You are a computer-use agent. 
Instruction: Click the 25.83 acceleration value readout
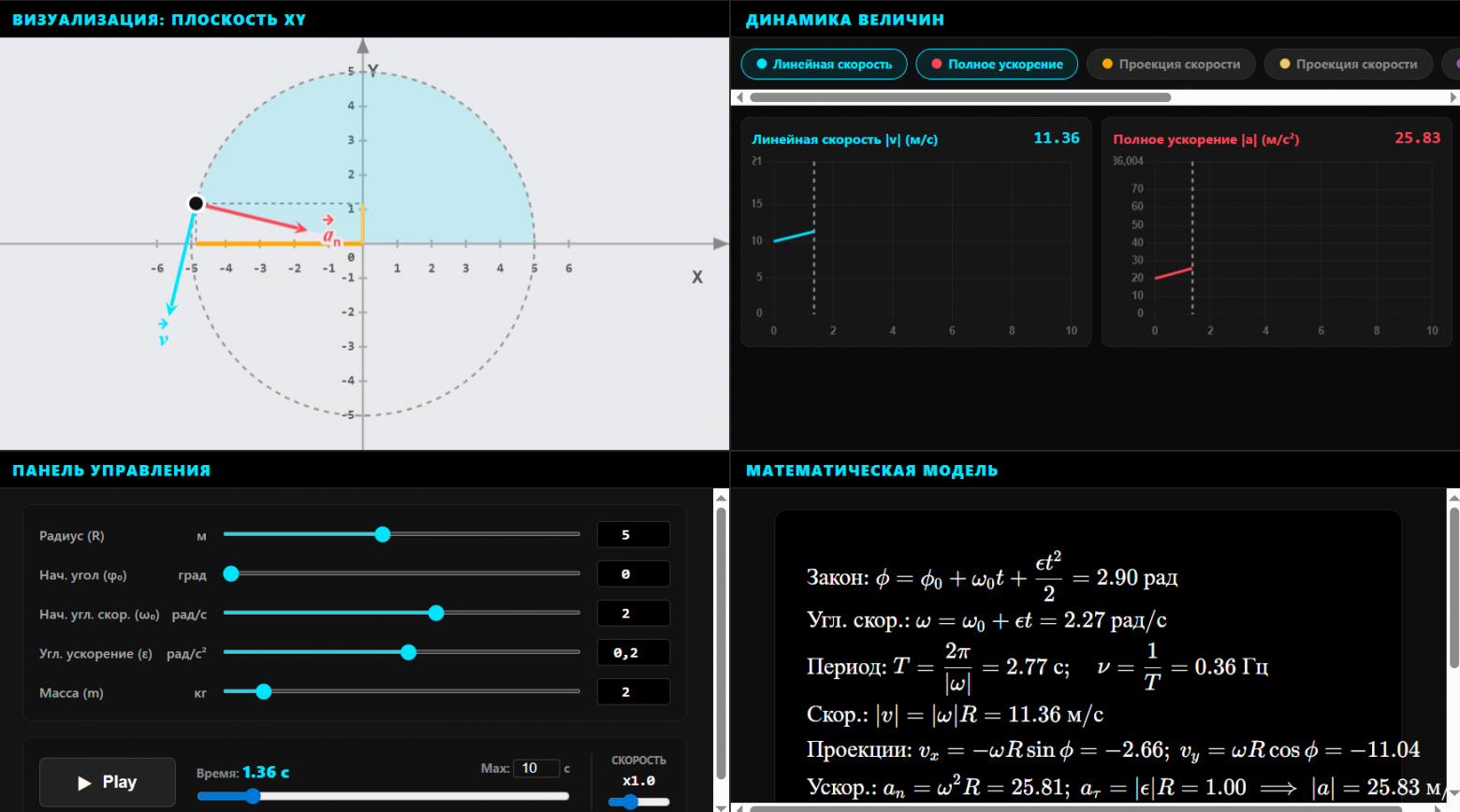(1417, 138)
